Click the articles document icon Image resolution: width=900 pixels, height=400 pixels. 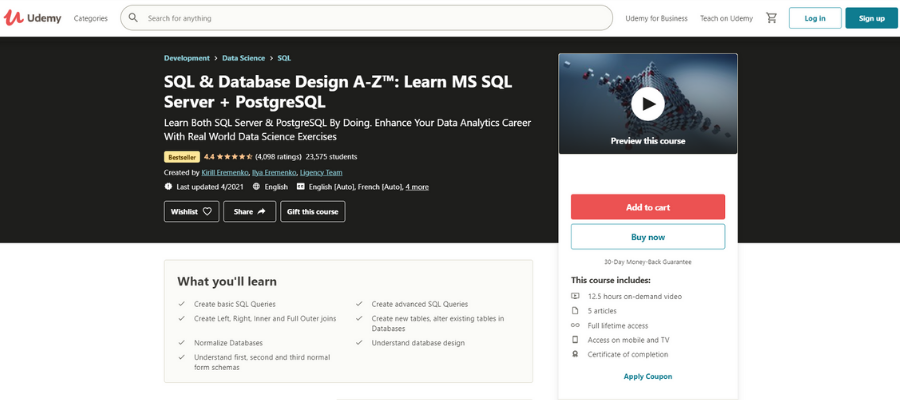click(x=575, y=310)
